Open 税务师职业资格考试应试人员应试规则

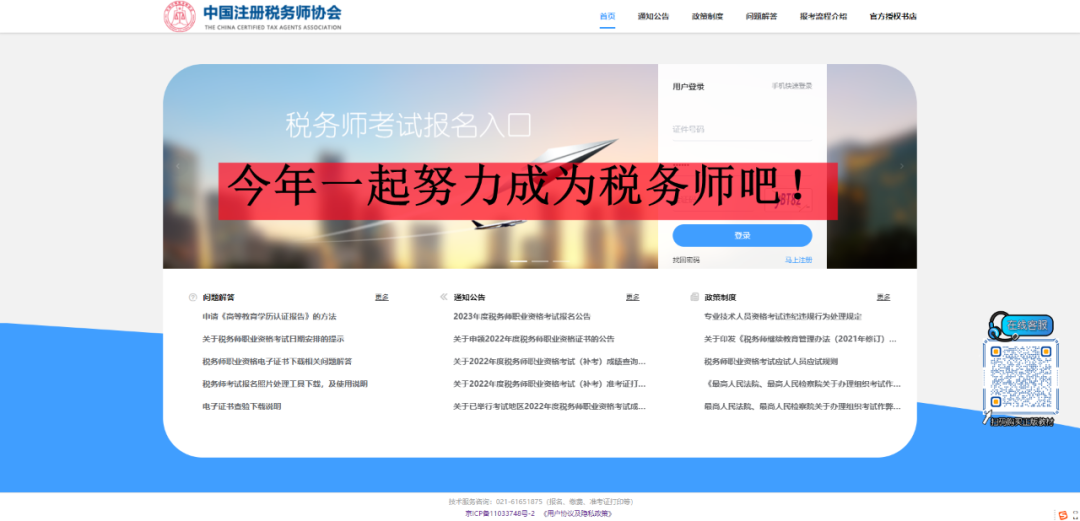point(771,361)
